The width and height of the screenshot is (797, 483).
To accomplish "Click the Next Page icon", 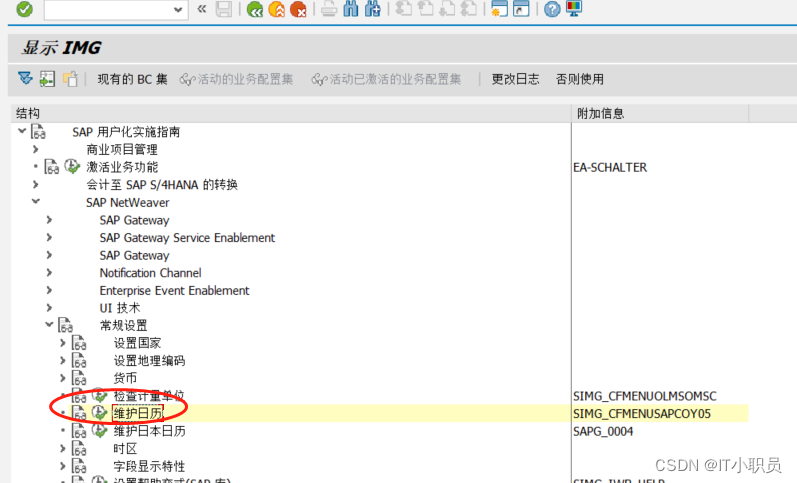I will coord(447,9).
